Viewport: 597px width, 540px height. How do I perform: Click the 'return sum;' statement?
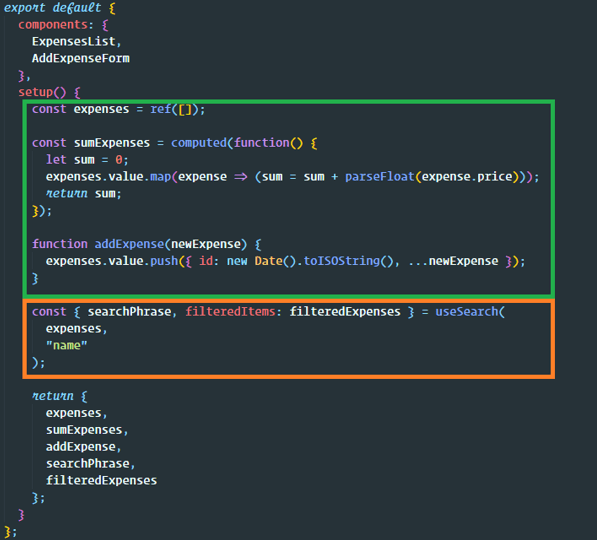tap(84, 193)
